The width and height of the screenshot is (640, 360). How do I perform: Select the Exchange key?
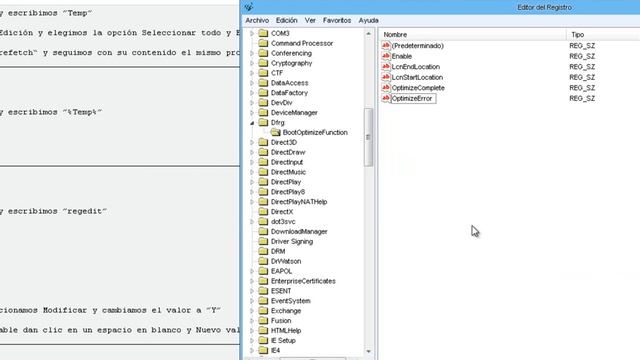coord(286,311)
